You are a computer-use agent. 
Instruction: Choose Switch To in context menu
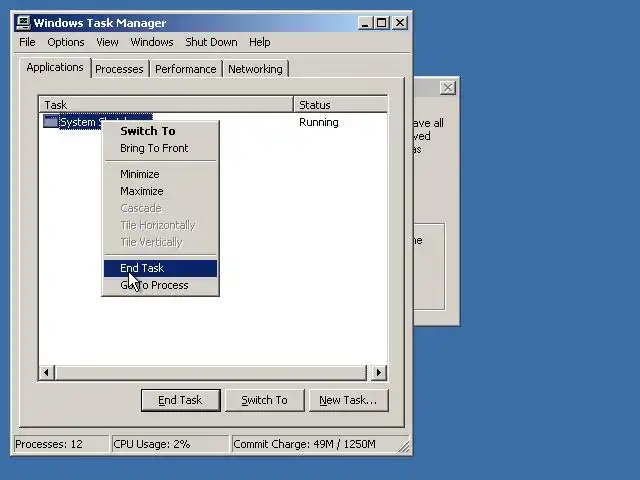(160, 131)
